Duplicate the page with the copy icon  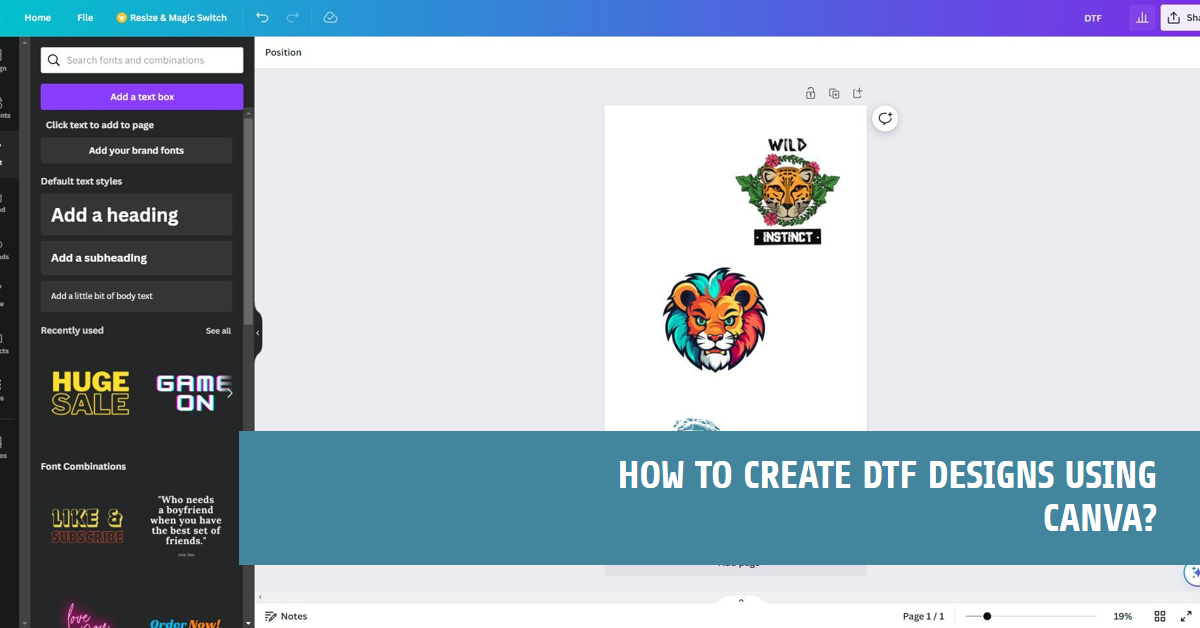pyautogui.click(x=834, y=92)
